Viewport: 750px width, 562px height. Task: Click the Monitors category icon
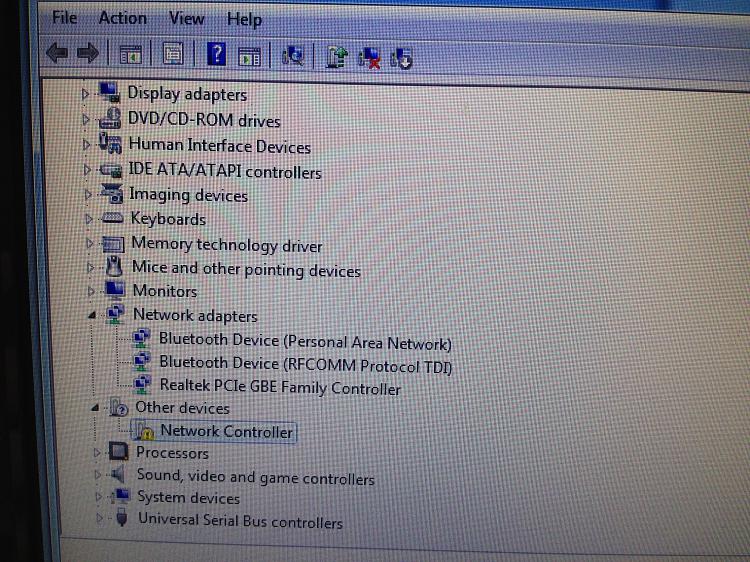(115, 290)
